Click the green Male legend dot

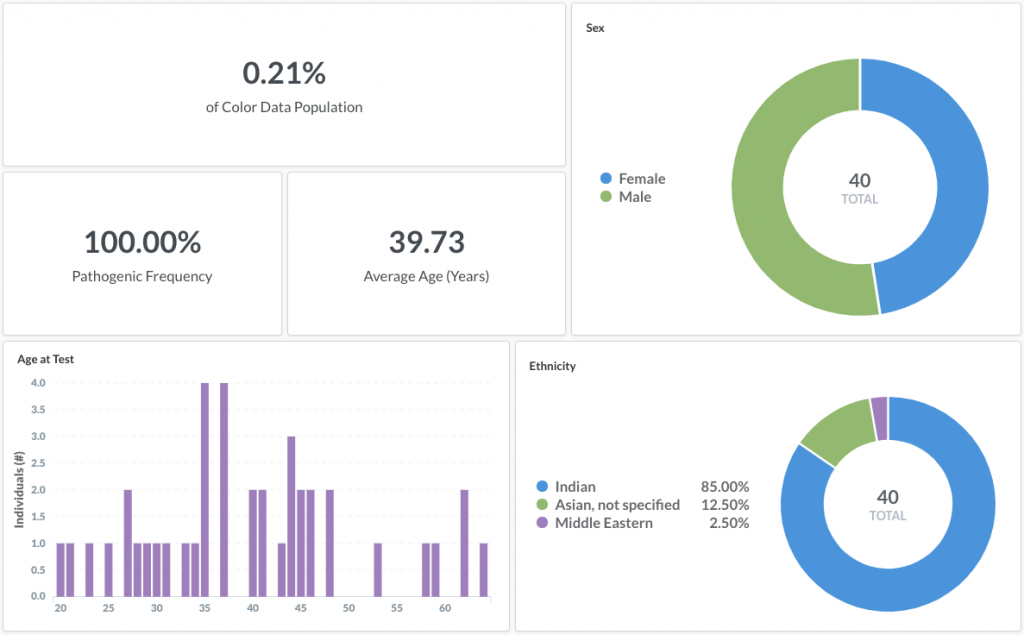tap(605, 198)
